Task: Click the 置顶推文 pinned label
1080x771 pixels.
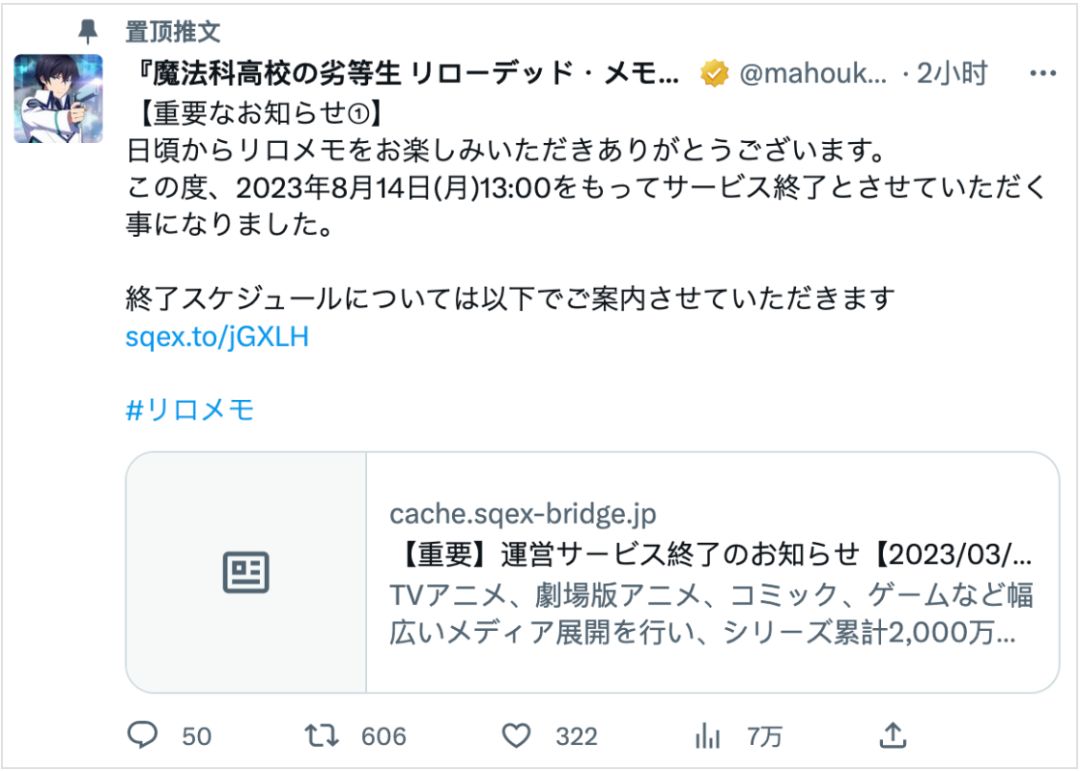Action: pyautogui.click(x=172, y=30)
